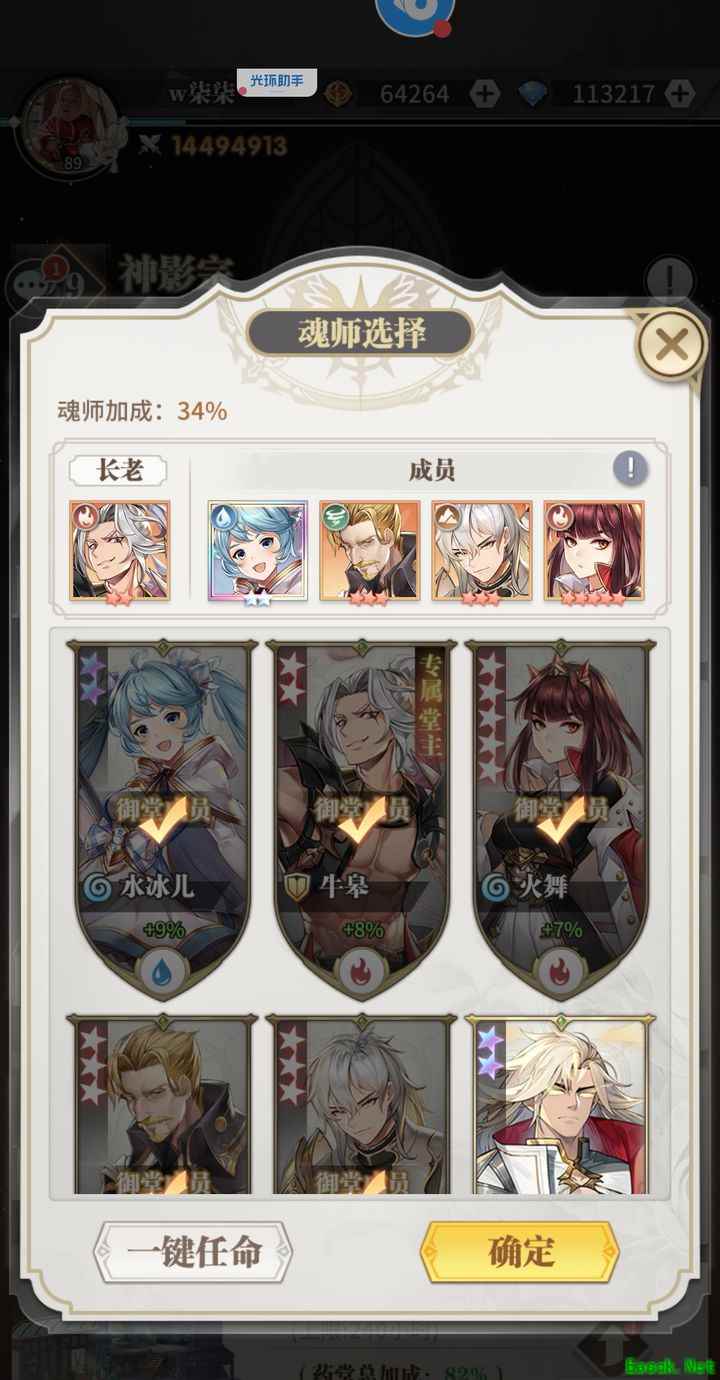Select the elder slot portrait under 长老
Viewport: 720px width, 1380px height.
pyautogui.click(x=120, y=551)
